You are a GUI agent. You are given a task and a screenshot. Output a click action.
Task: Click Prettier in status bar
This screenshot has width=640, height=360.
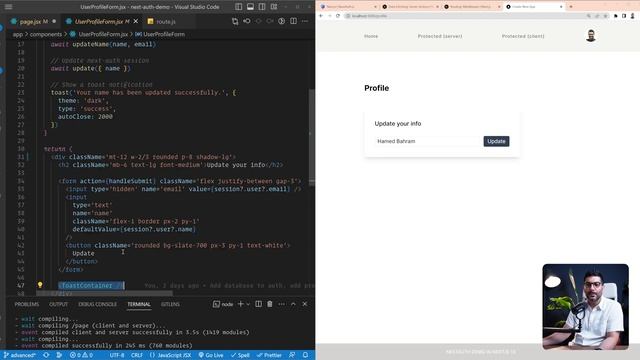click(x=269, y=355)
